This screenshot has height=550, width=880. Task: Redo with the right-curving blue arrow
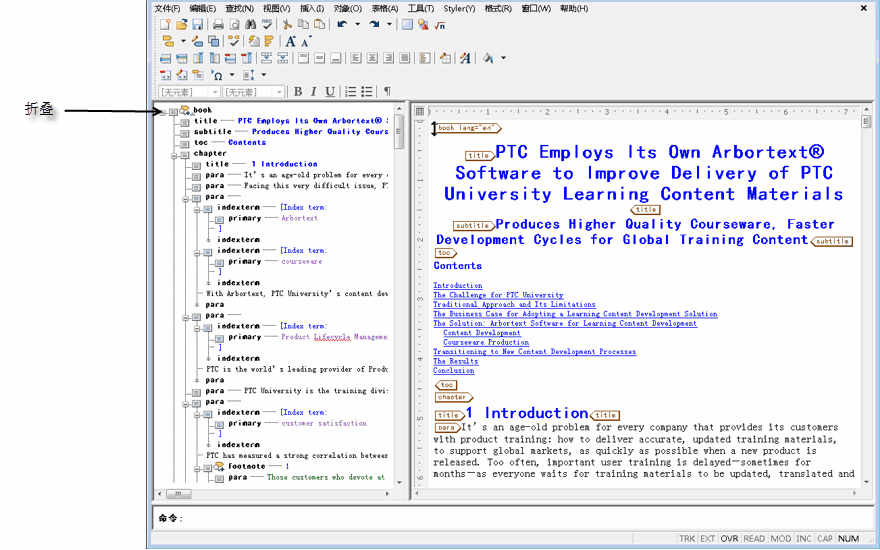pos(374,25)
